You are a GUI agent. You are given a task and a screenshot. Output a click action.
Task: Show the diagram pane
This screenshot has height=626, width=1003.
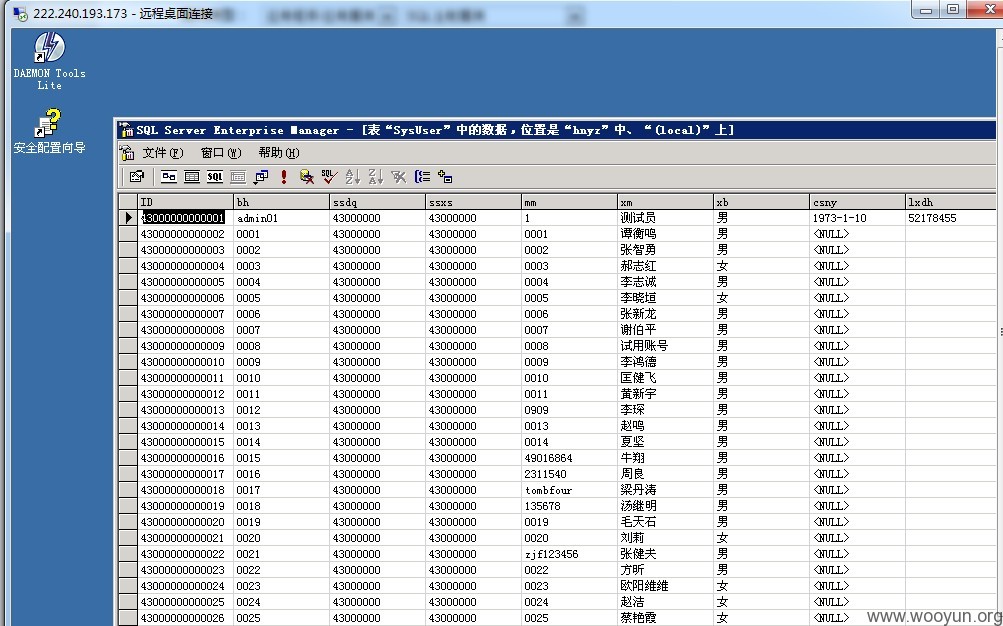169,176
